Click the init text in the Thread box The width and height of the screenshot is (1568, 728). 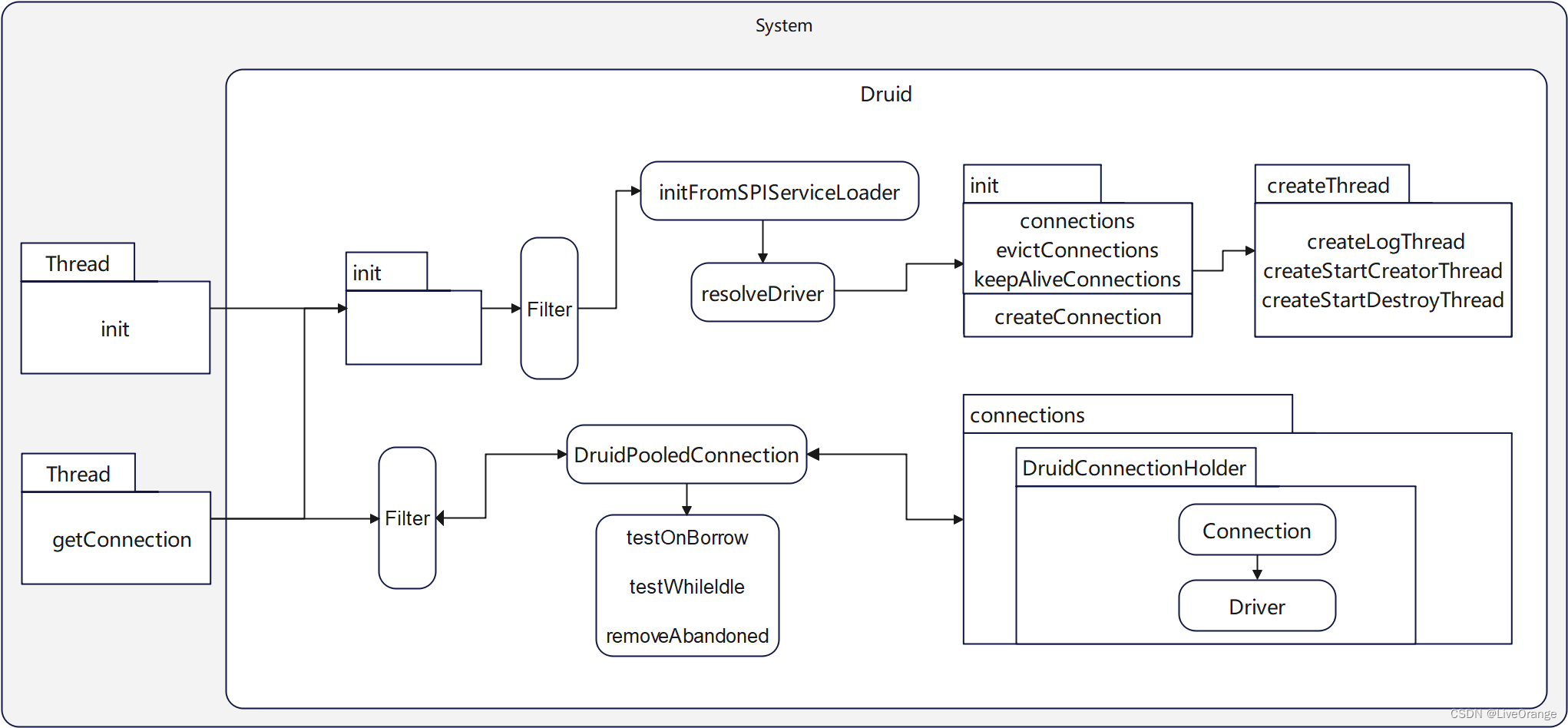tap(115, 329)
